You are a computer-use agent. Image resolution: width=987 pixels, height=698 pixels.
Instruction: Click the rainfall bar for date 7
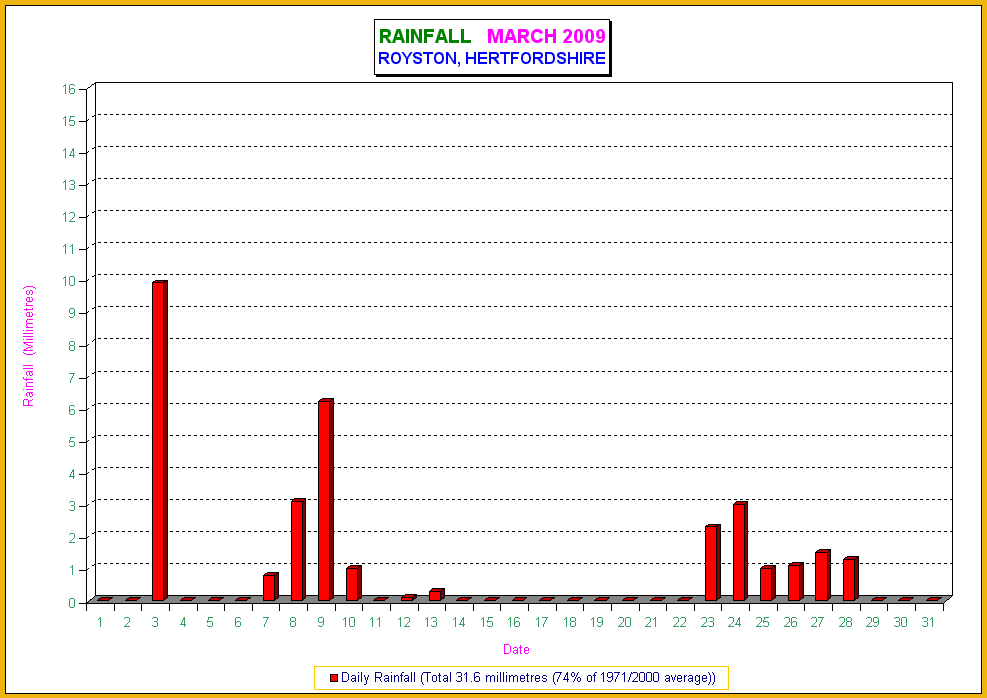point(270,587)
